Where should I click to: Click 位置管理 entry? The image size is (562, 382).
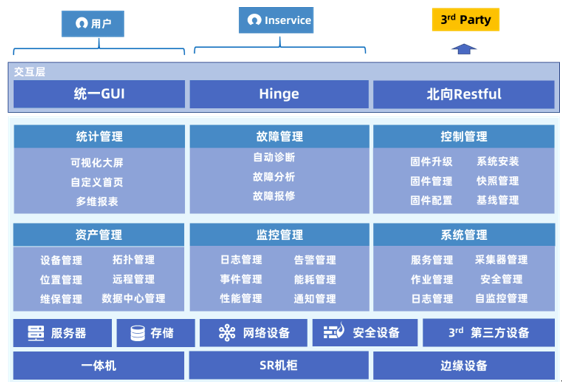coord(61,280)
